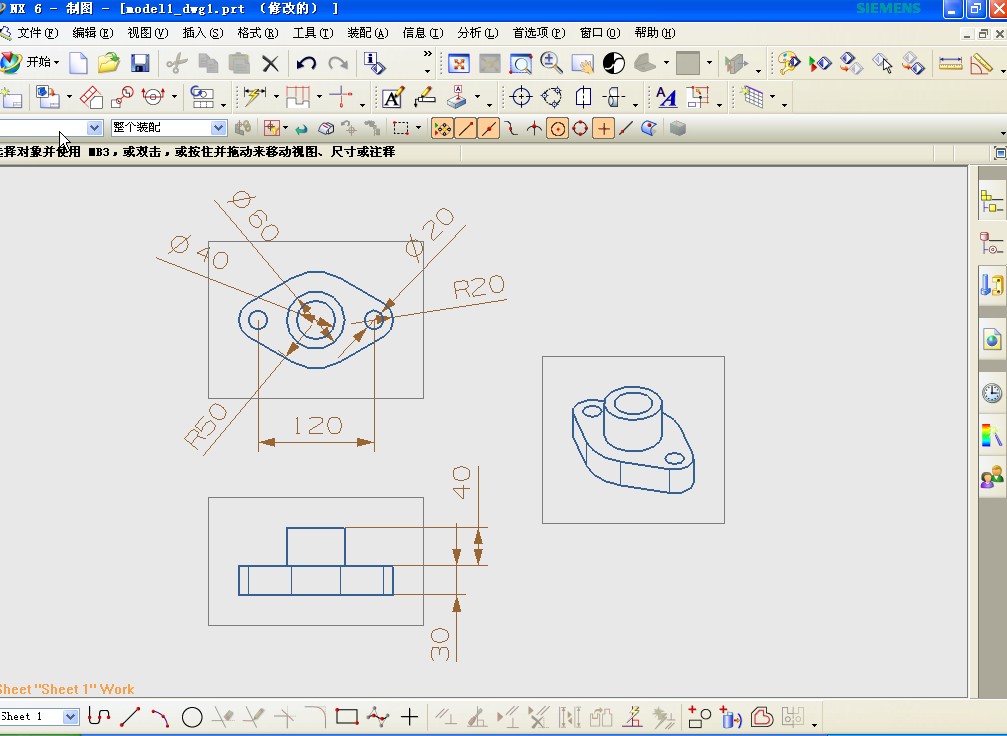Select the Profile sketch tool in bottom toolbar
The image size is (1007, 736).
[x=99, y=717]
